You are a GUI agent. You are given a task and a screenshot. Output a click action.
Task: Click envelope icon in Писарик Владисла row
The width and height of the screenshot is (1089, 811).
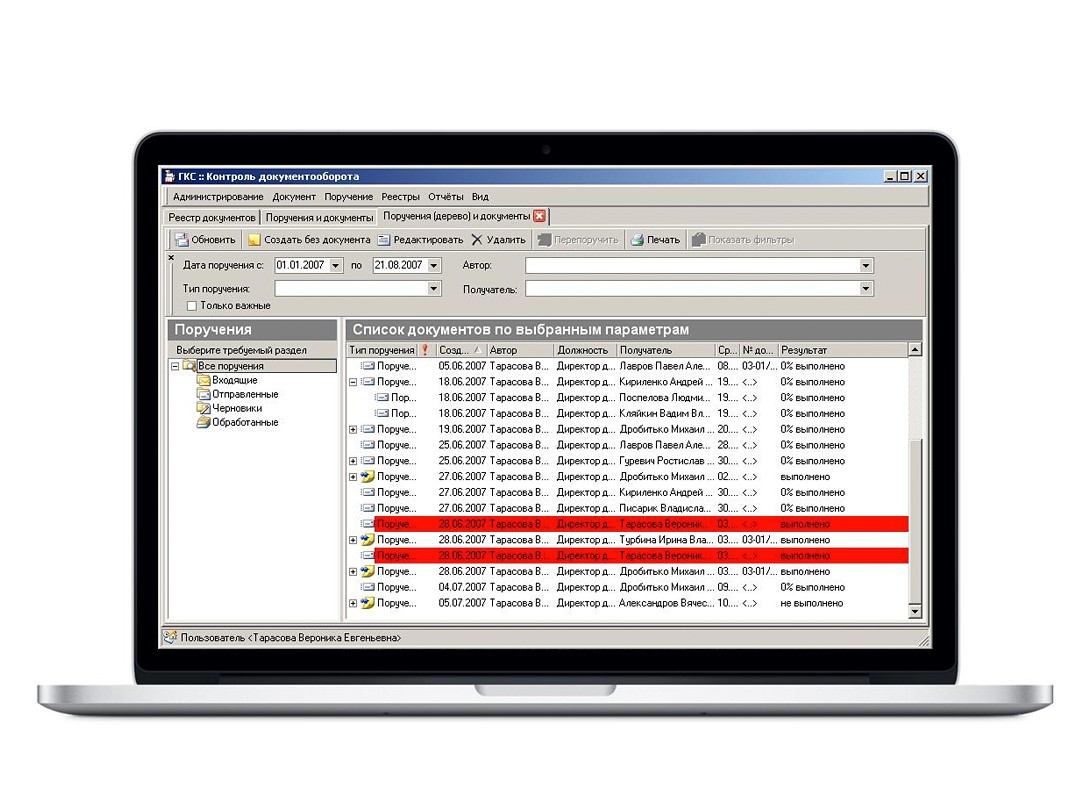point(368,508)
